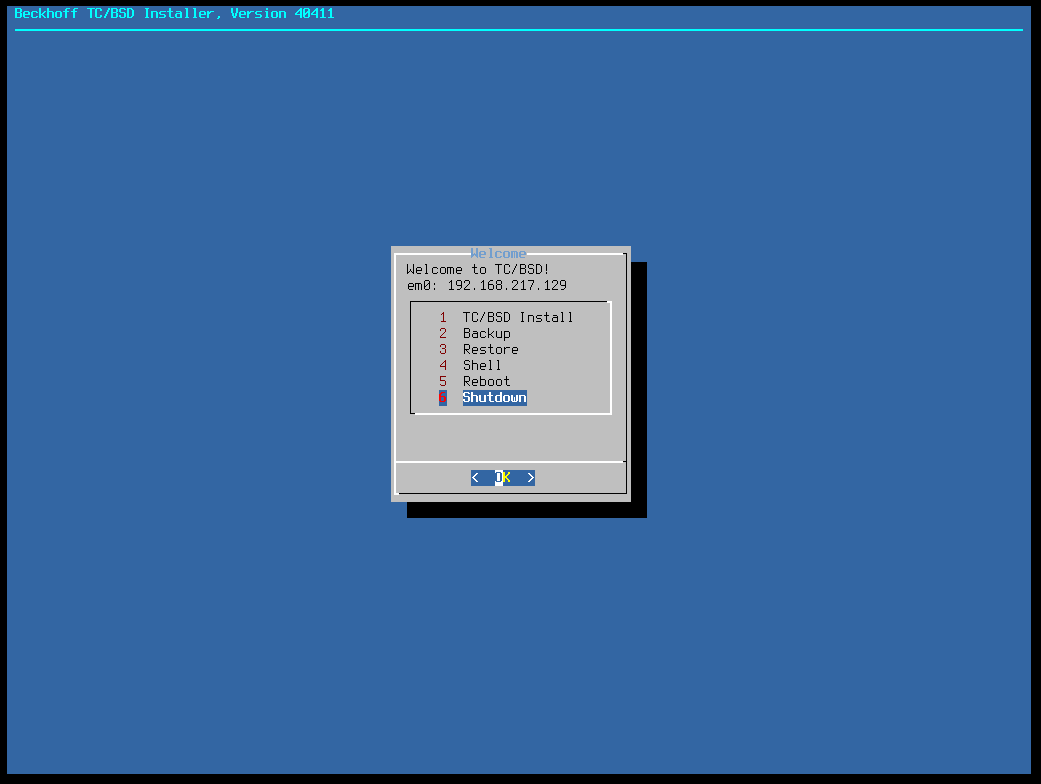The image size is (1041, 784).
Task: Click the Welcome dialog title
Action: 498,254
